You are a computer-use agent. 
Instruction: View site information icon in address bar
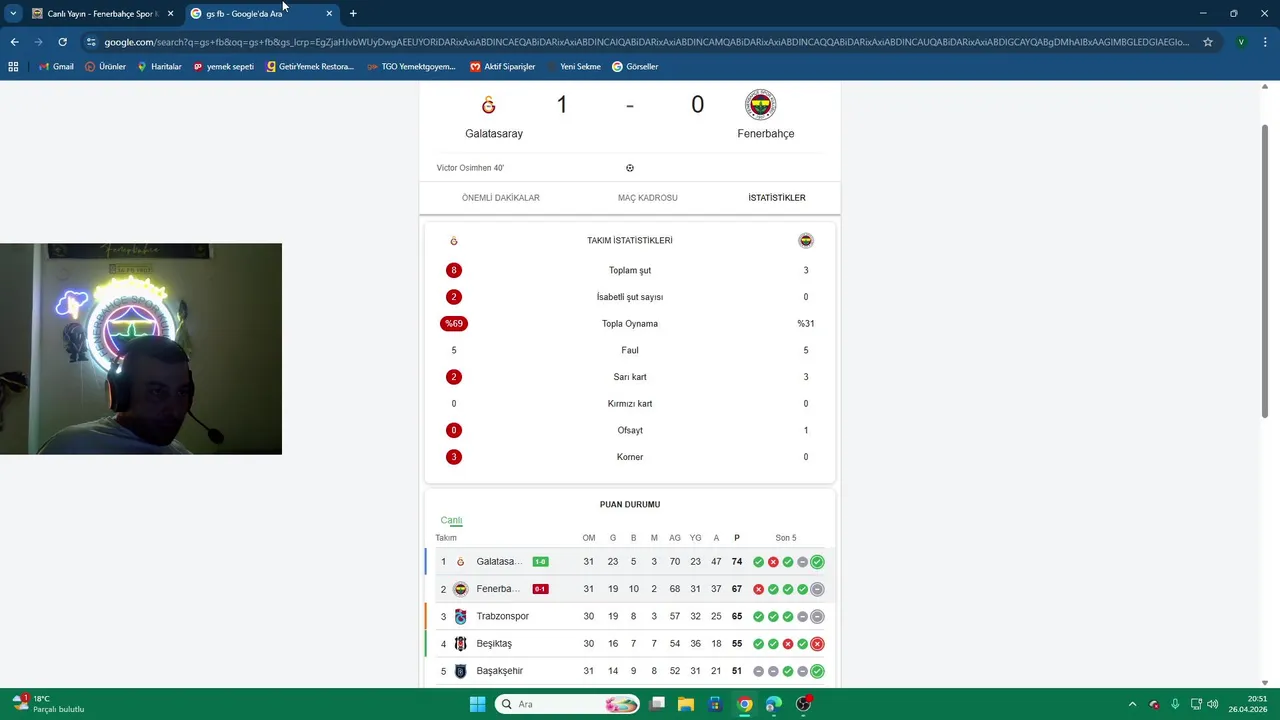pyautogui.click(x=91, y=42)
